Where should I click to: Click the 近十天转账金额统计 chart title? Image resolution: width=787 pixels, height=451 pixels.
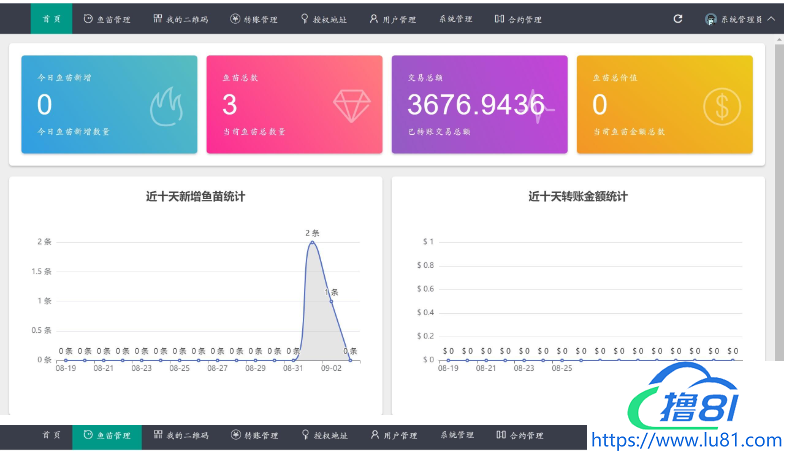tap(578, 197)
